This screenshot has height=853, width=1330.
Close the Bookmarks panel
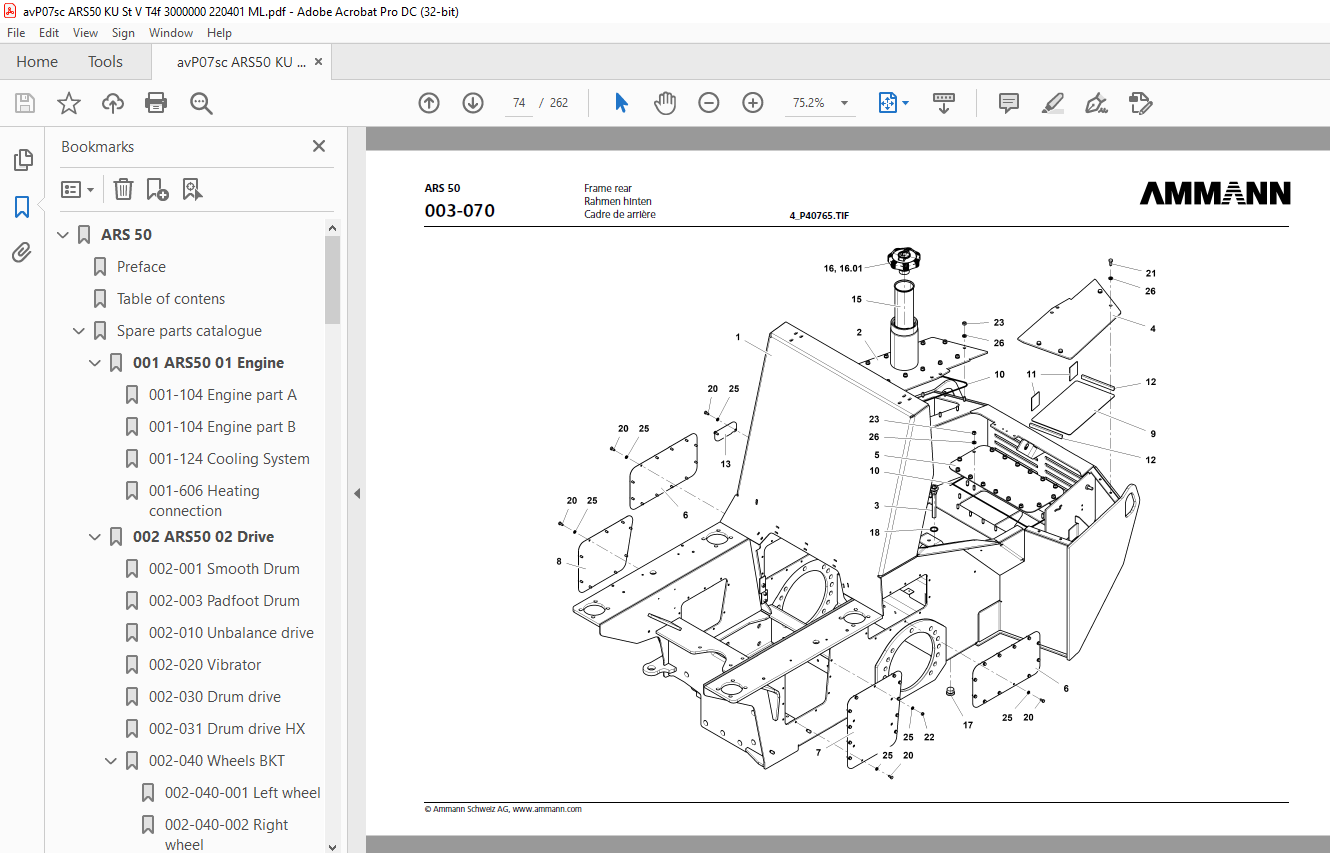tap(319, 146)
